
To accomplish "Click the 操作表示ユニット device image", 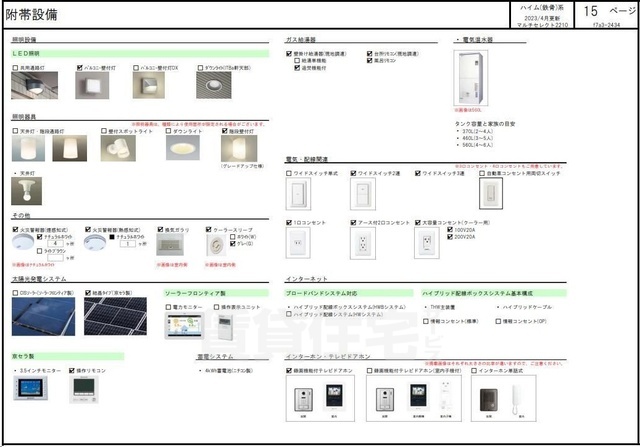I will (x=225, y=327).
